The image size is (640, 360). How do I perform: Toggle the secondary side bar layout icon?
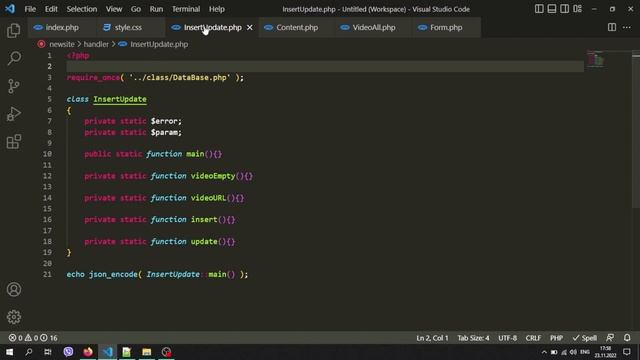pyautogui.click(x=564, y=9)
